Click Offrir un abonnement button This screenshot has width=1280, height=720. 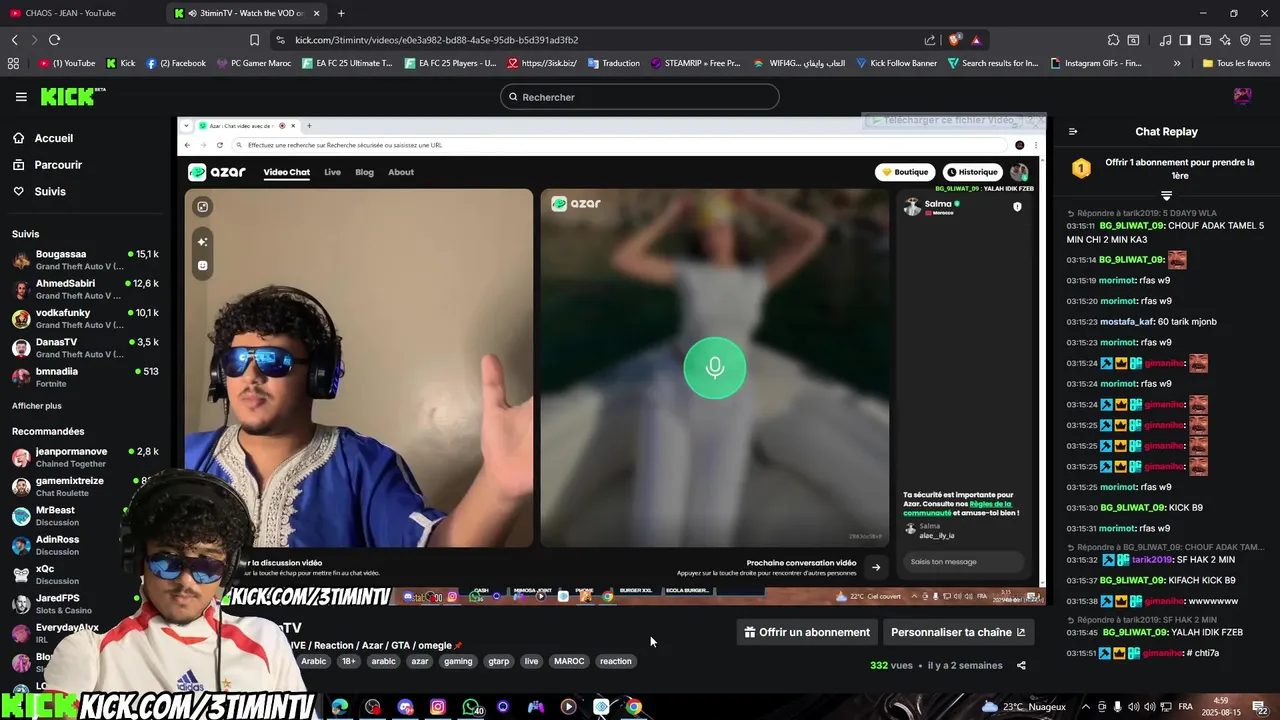pyautogui.click(x=807, y=632)
